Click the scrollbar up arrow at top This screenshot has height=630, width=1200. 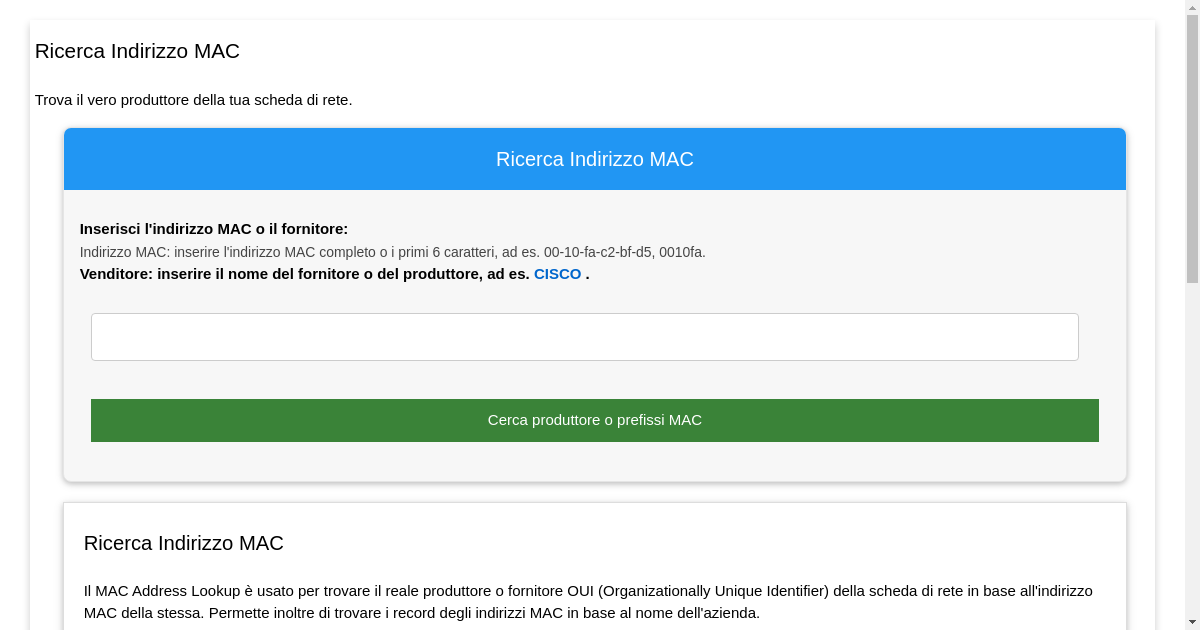click(1192, 8)
